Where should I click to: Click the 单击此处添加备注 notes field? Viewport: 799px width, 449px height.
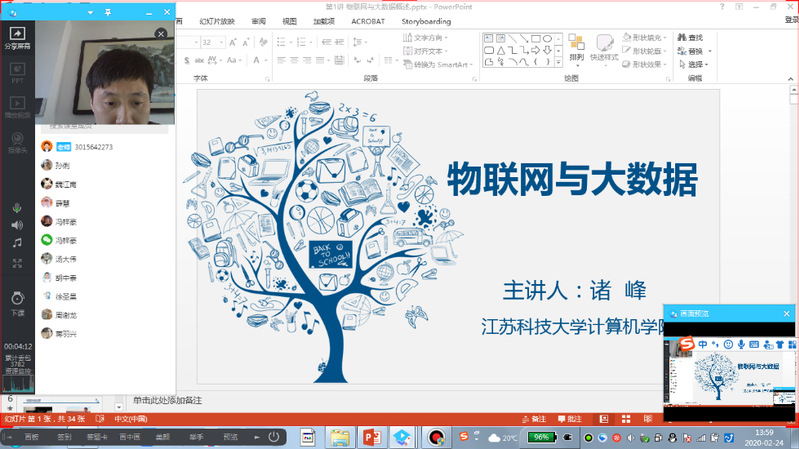pyautogui.click(x=167, y=400)
